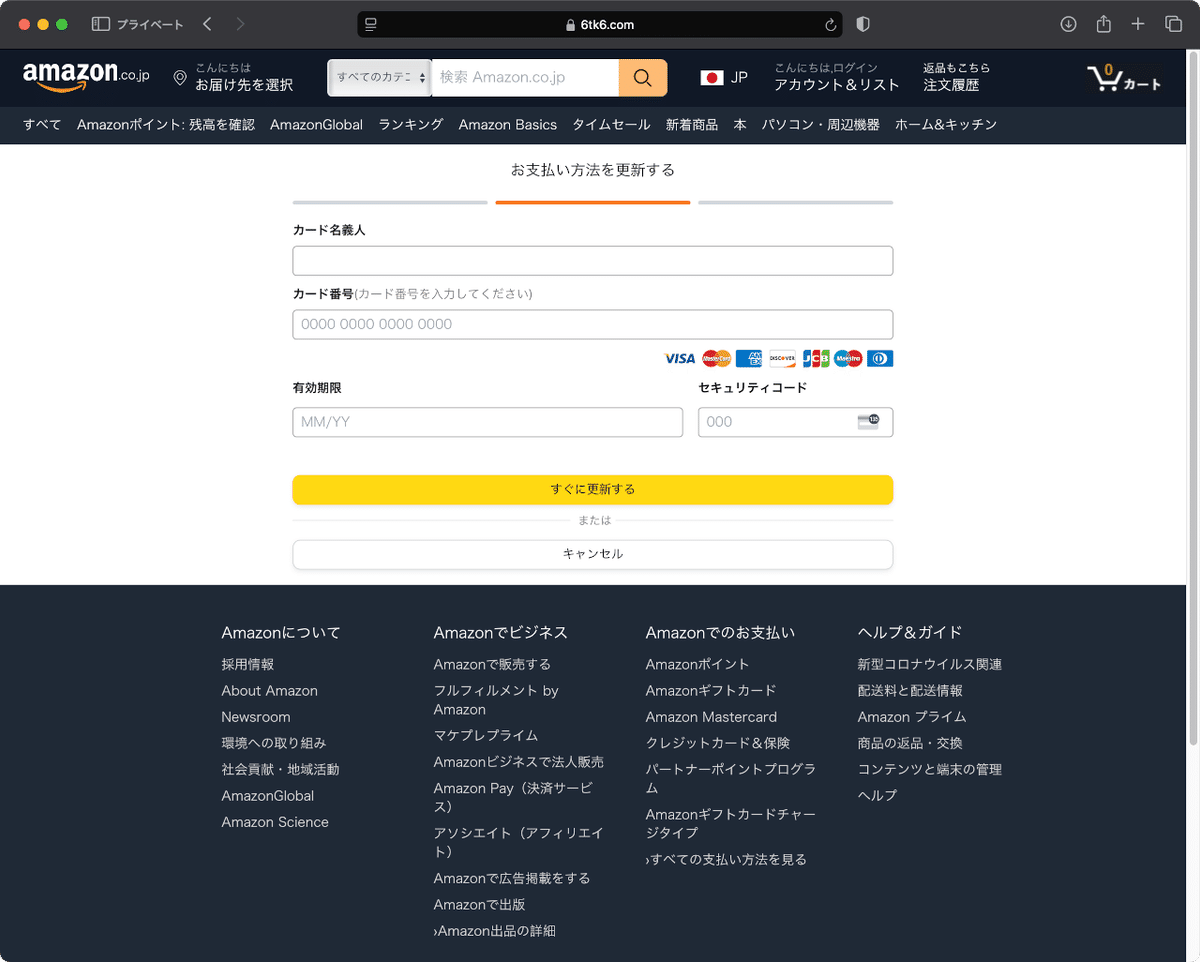Open the JP language selector
1200x962 pixels.
tap(724, 77)
